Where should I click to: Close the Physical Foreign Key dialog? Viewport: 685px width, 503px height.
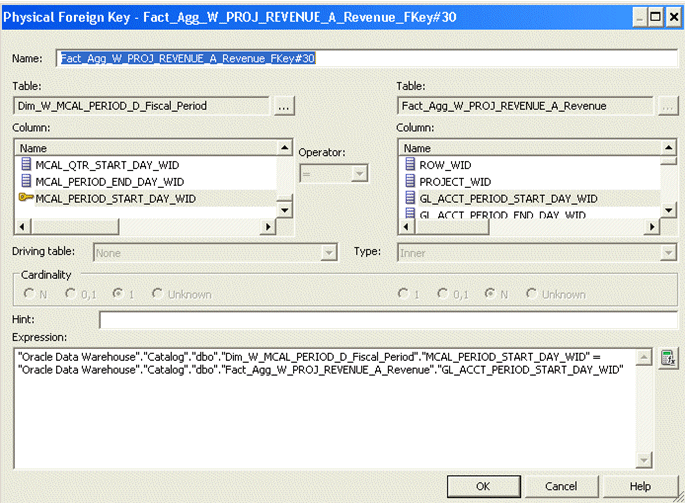(674, 17)
